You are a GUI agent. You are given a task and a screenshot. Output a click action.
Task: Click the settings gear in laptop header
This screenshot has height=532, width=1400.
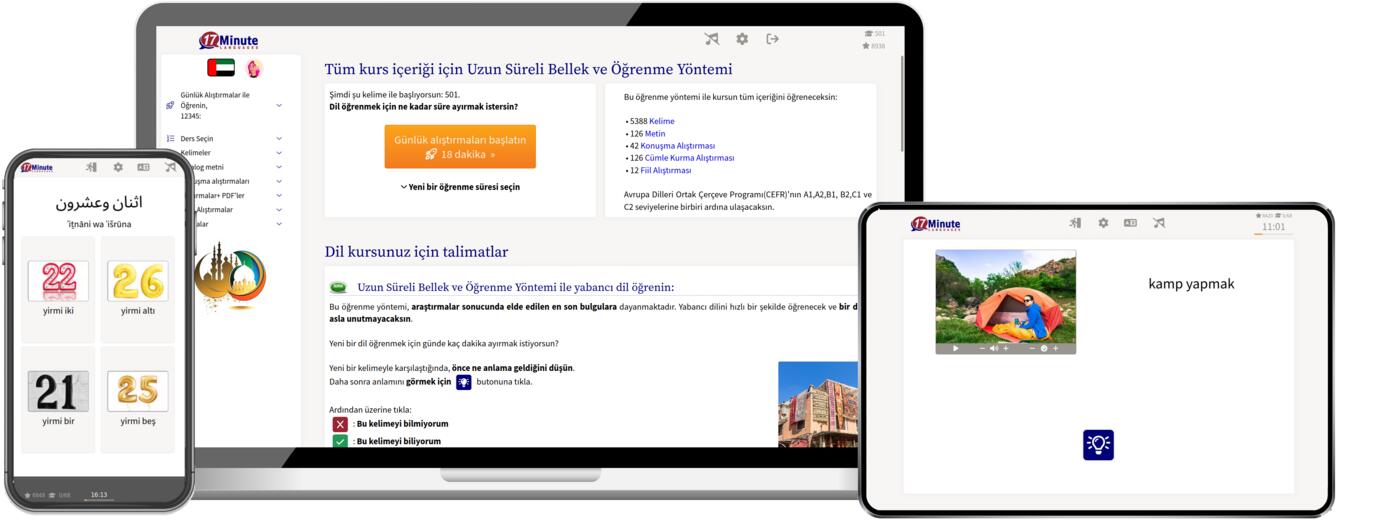[742, 39]
